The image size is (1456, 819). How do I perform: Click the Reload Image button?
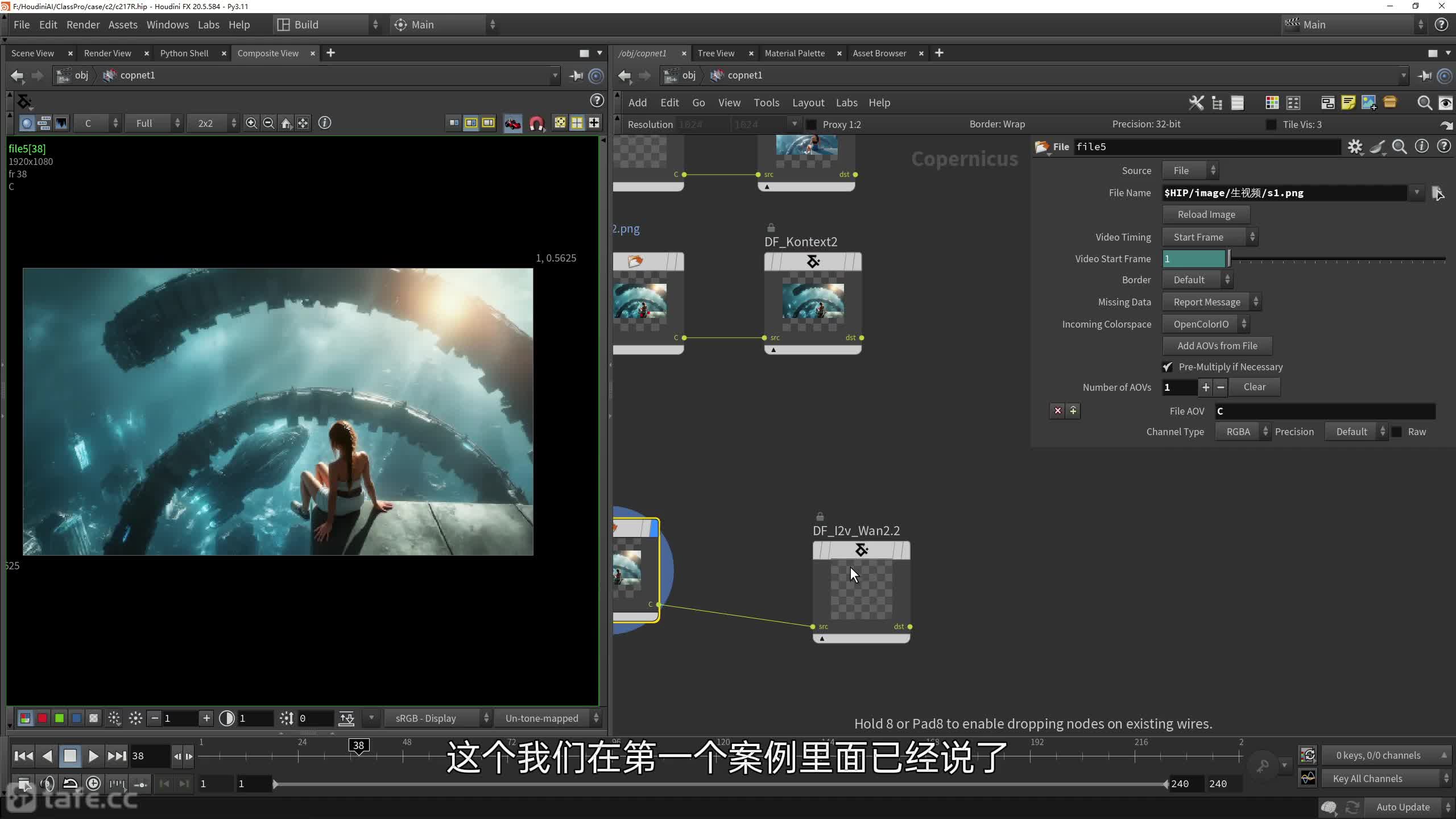[1206, 214]
